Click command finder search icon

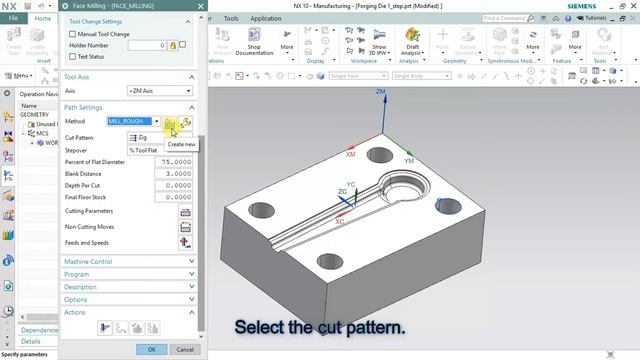point(530,18)
